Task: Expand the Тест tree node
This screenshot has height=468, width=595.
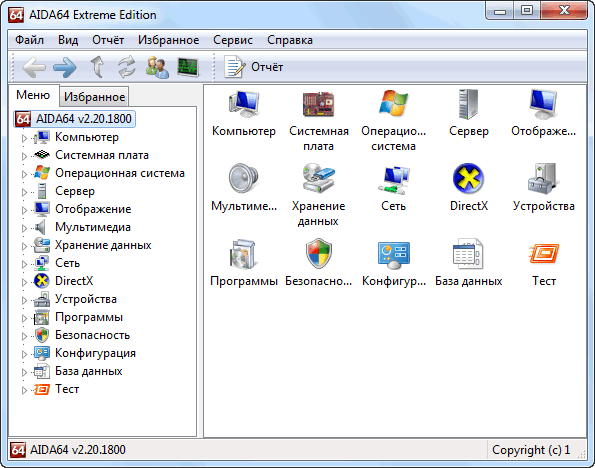Action: pos(24,390)
